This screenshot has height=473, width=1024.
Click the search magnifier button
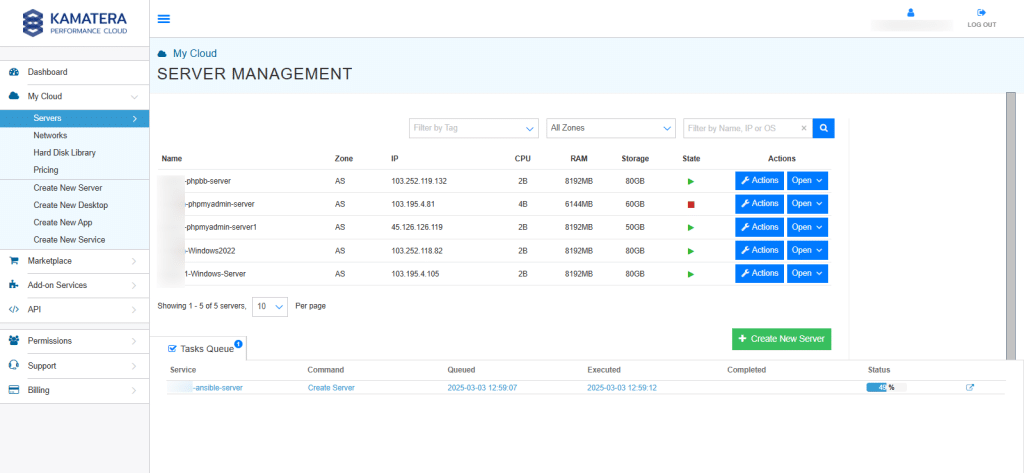[824, 128]
